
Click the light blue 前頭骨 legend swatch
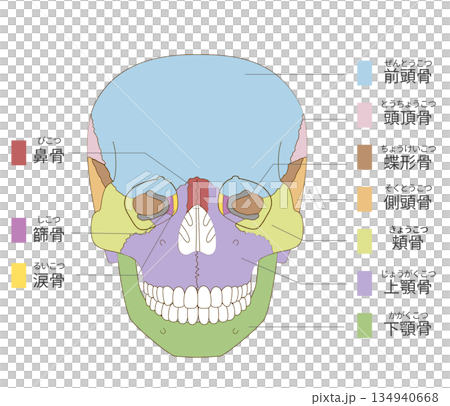(x=364, y=73)
